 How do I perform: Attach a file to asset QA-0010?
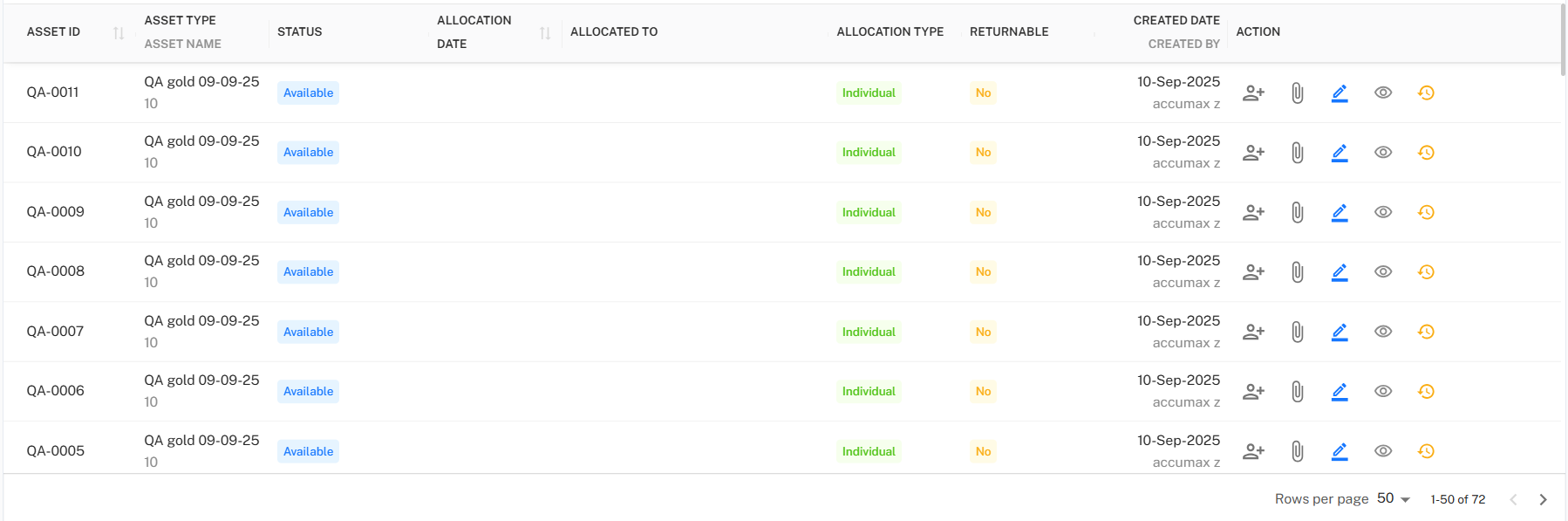click(1297, 152)
